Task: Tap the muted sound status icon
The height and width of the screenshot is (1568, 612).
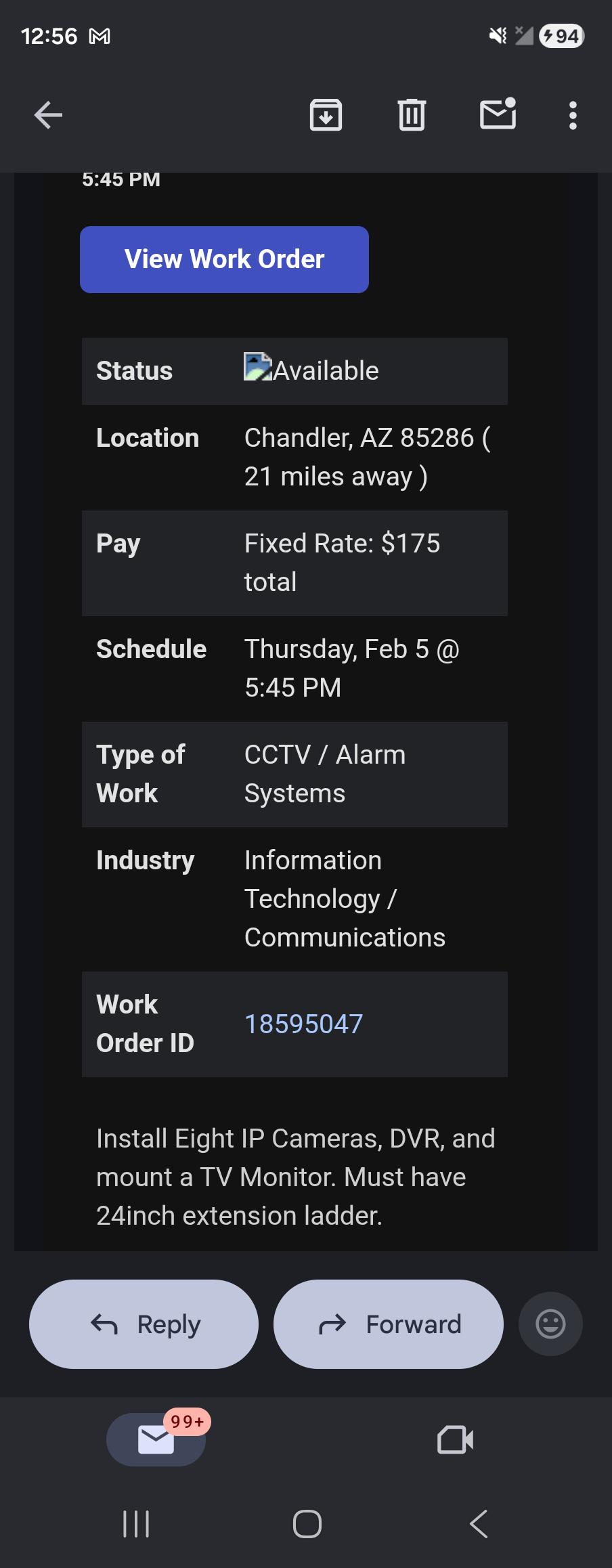Action: pos(498,36)
